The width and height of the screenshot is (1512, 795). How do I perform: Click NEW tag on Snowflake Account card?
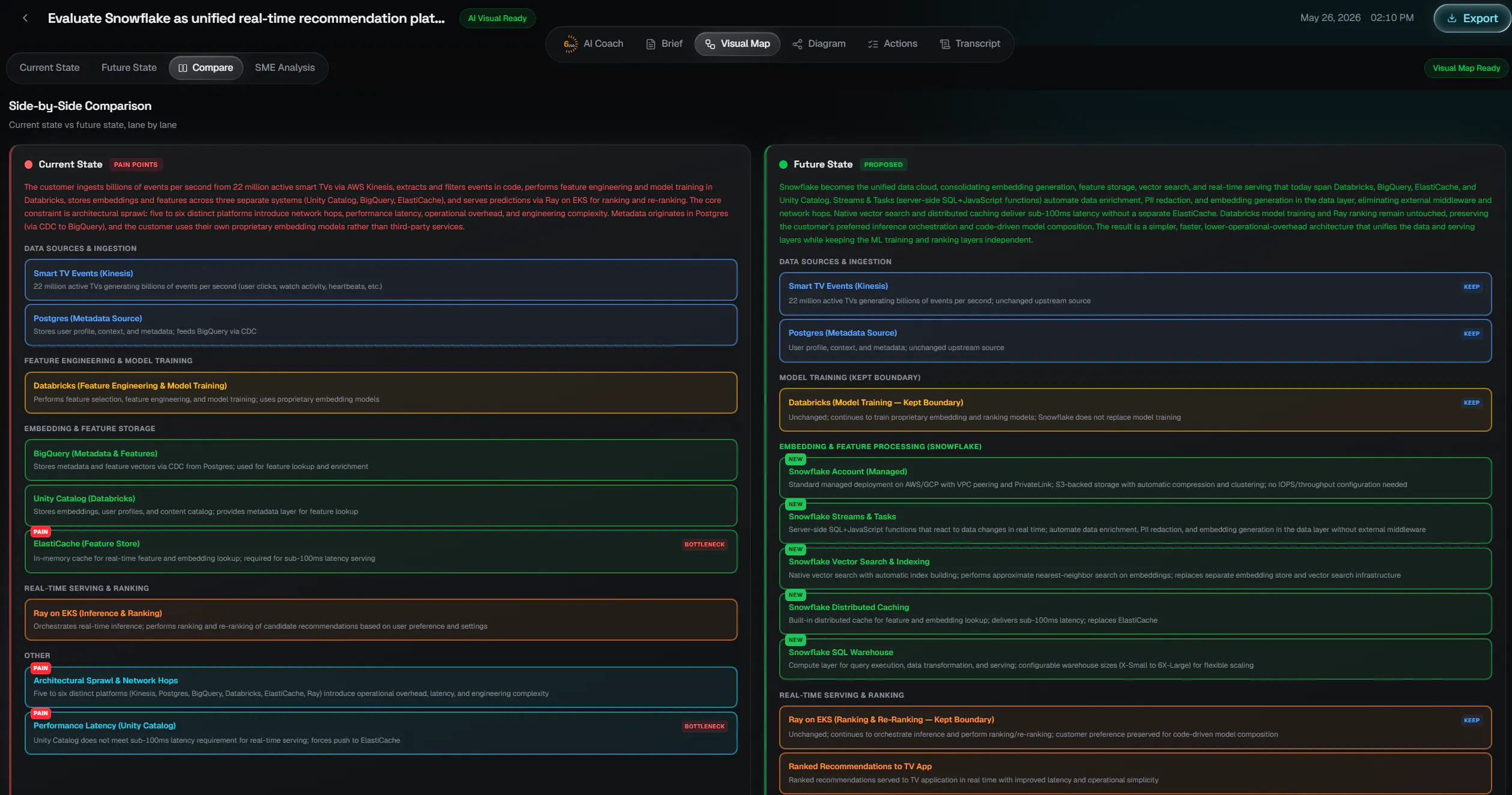point(795,459)
